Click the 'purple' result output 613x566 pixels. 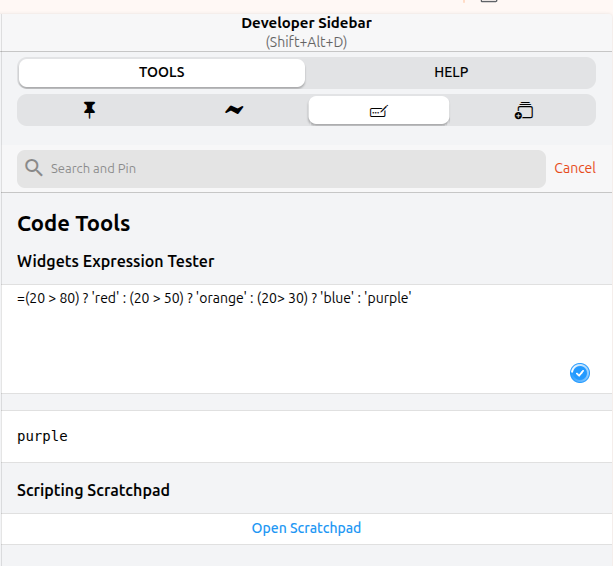coord(42,437)
